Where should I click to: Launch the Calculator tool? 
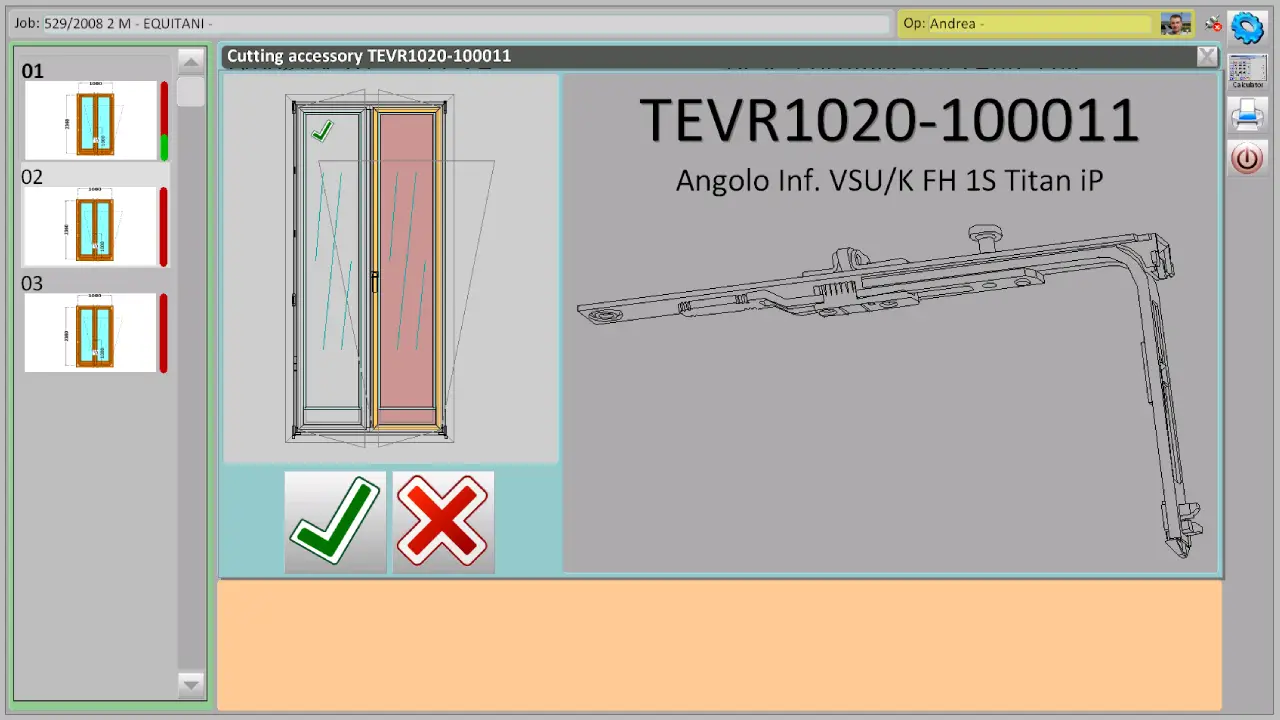[x=1247, y=72]
